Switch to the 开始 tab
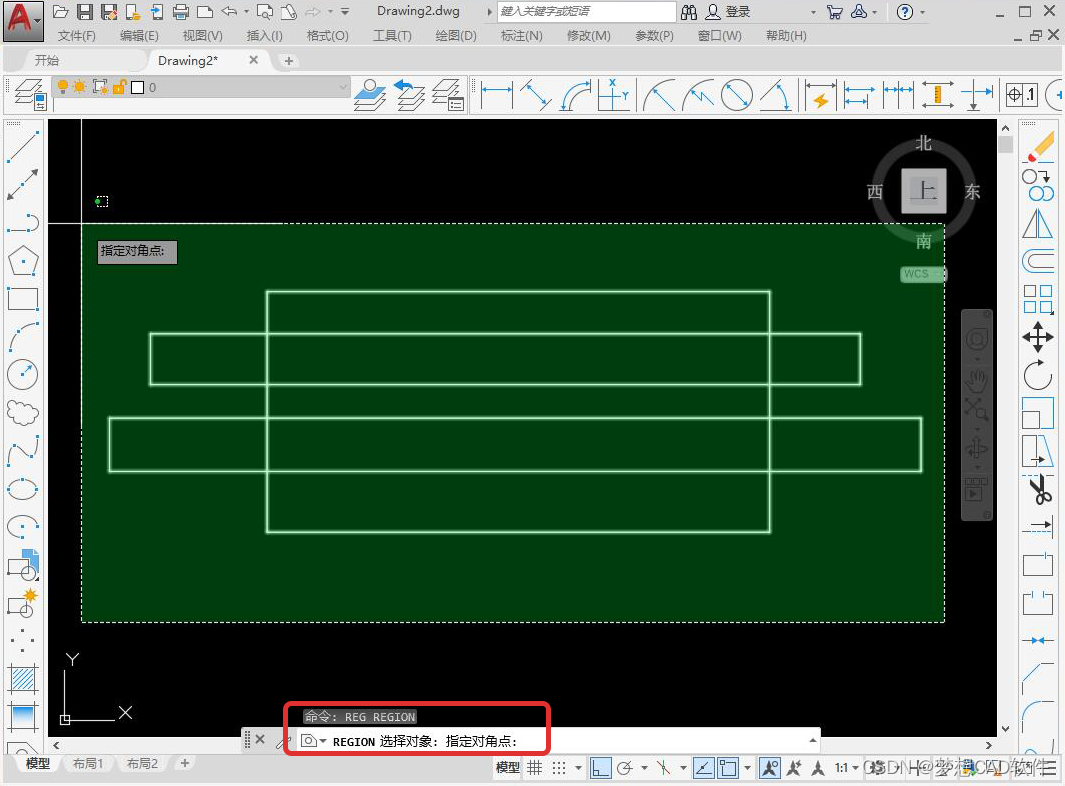1065x786 pixels. click(x=46, y=60)
